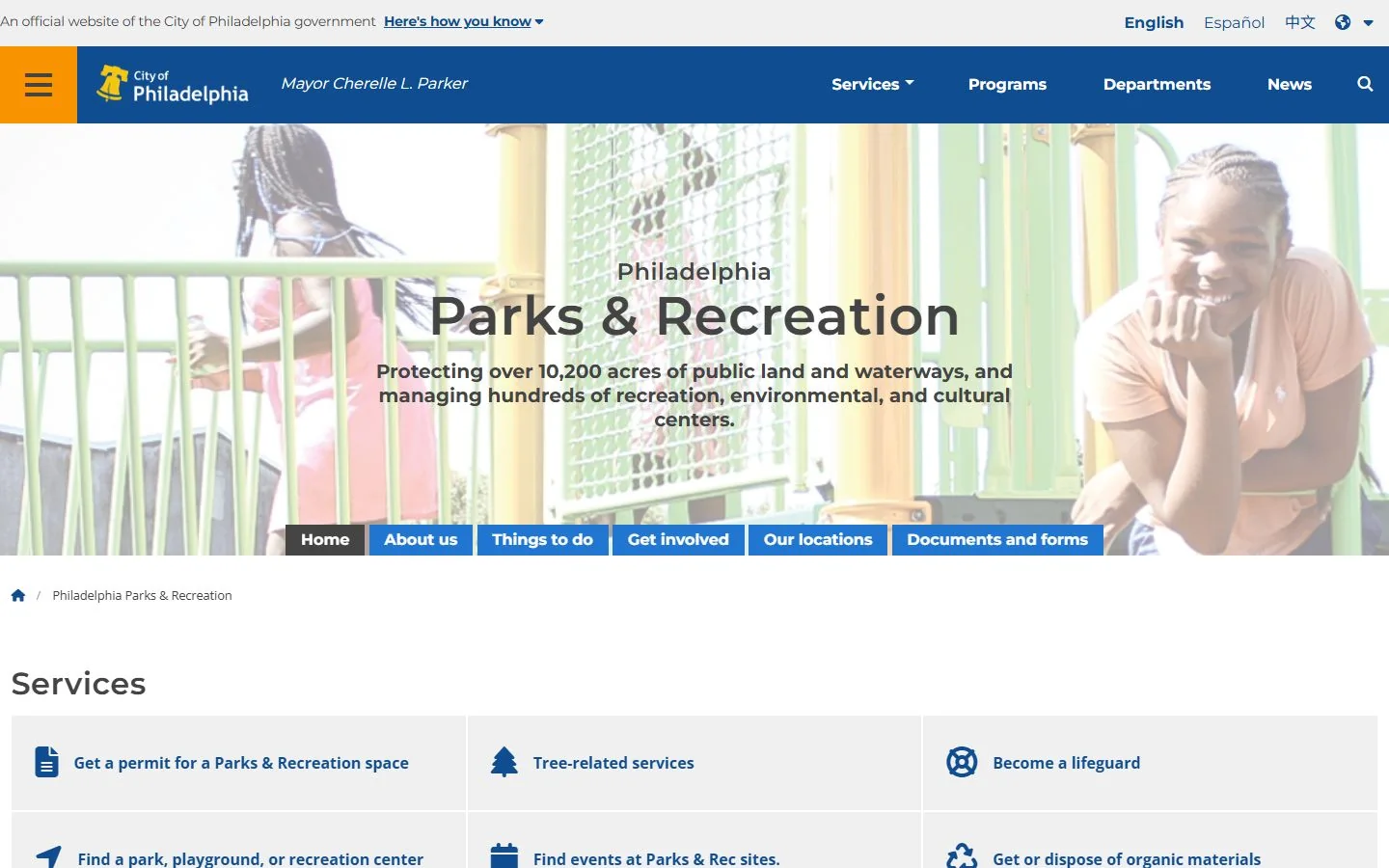The height and width of the screenshot is (868, 1389).
Task: Open 'Find a park, playground, or recreation center'
Action: (x=251, y=858)
